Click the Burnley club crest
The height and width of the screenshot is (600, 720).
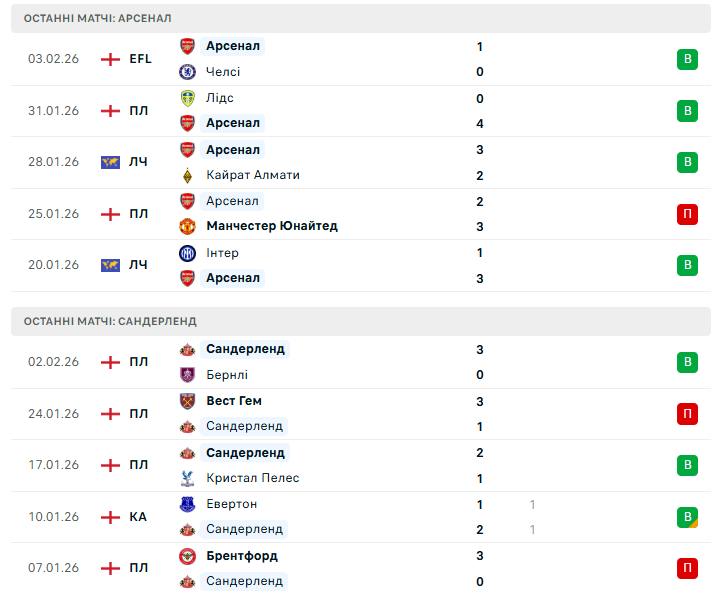pyautogui.click(x=187, y=375)
